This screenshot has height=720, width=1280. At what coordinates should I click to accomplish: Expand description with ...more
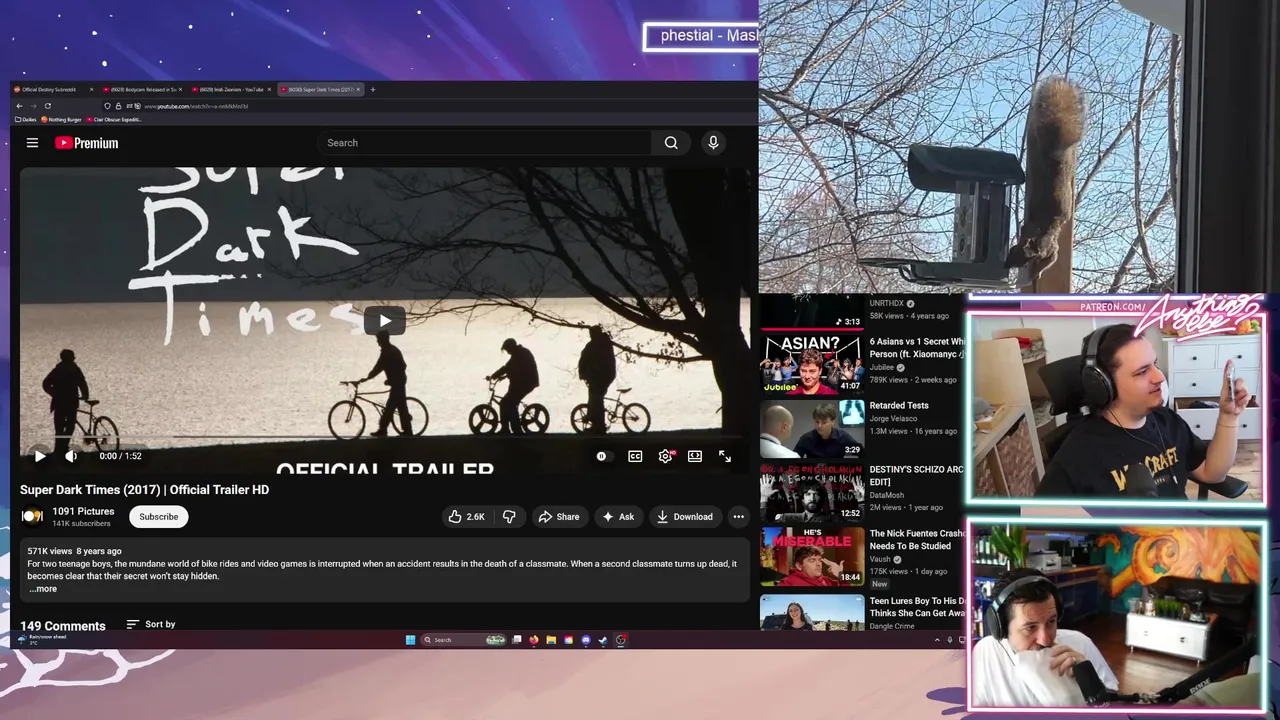[43, 589]
